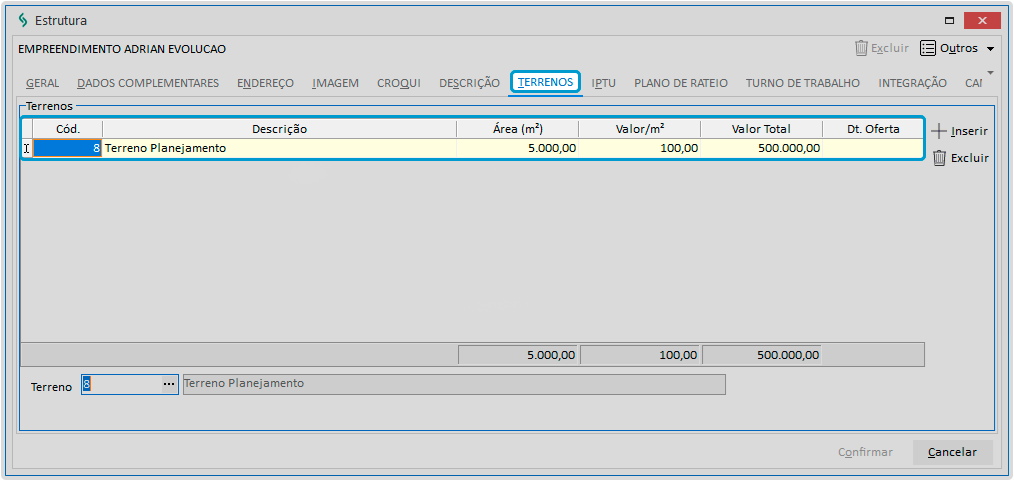Close the Estrutura window
Viewport: 1014px width, 481px height.
(982, 21)
